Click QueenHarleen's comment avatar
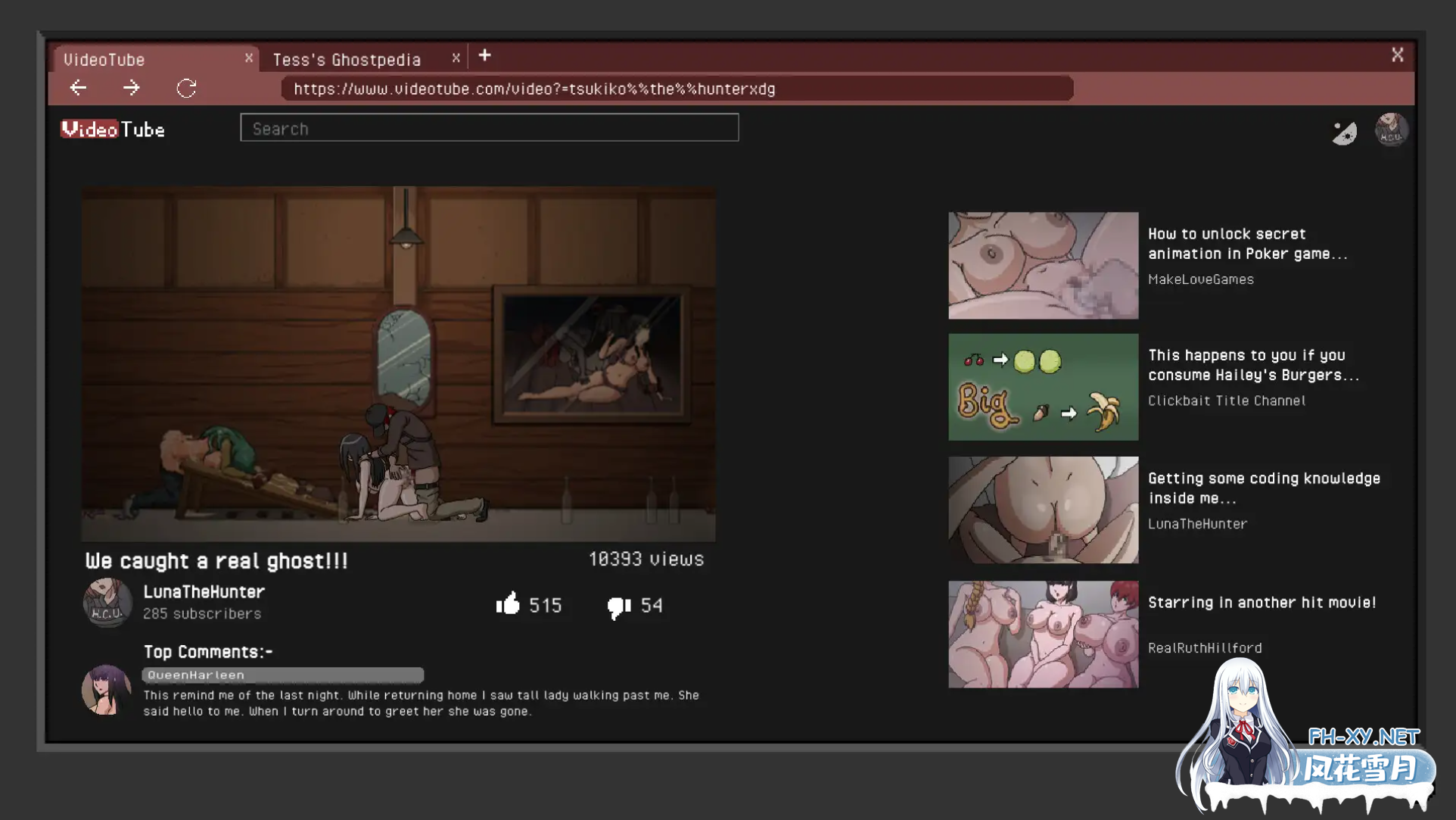The height and width of the screenshot is (820, 1456). click(x=106, y=690)
